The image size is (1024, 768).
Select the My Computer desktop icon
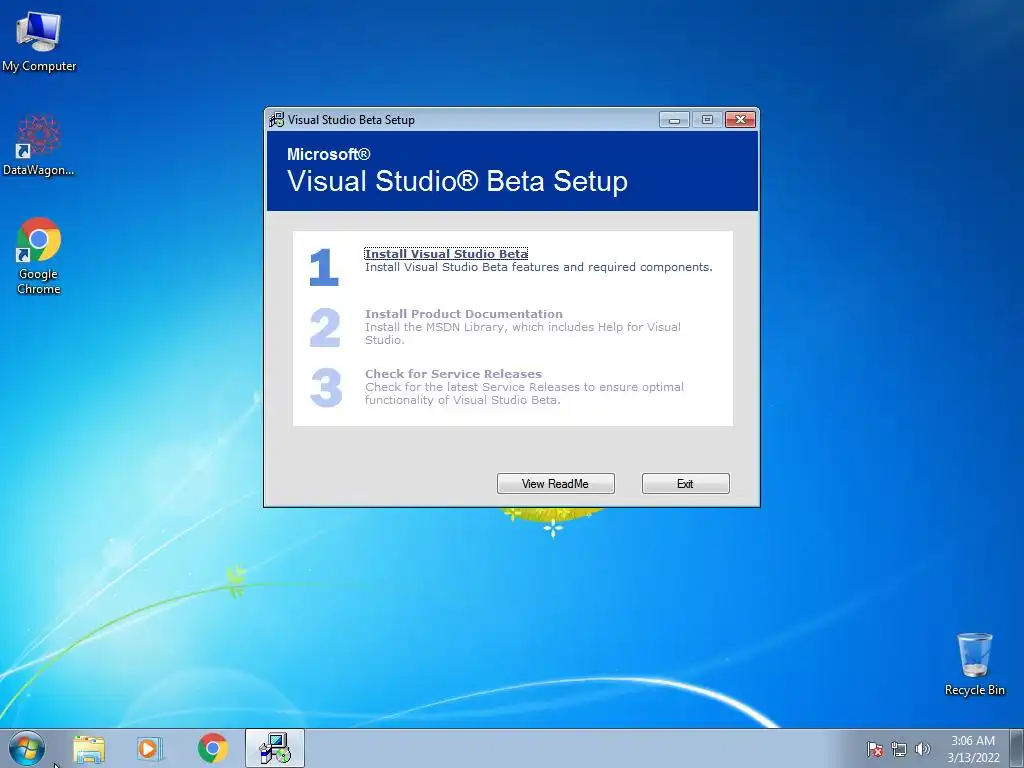click(x=39, y=41)
